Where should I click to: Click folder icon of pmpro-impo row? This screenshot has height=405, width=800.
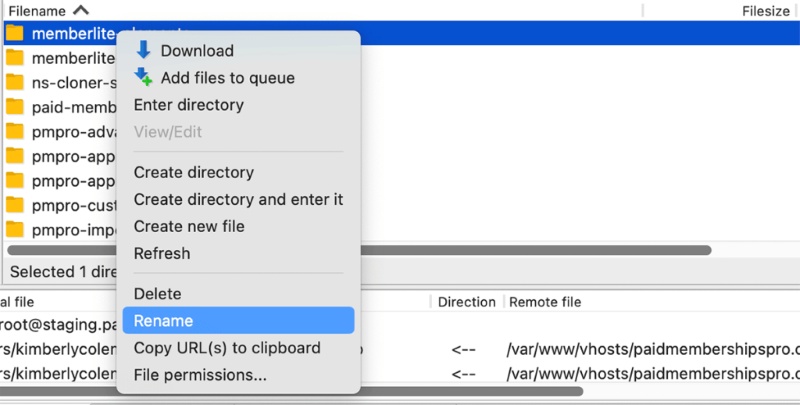click(15, 229)
